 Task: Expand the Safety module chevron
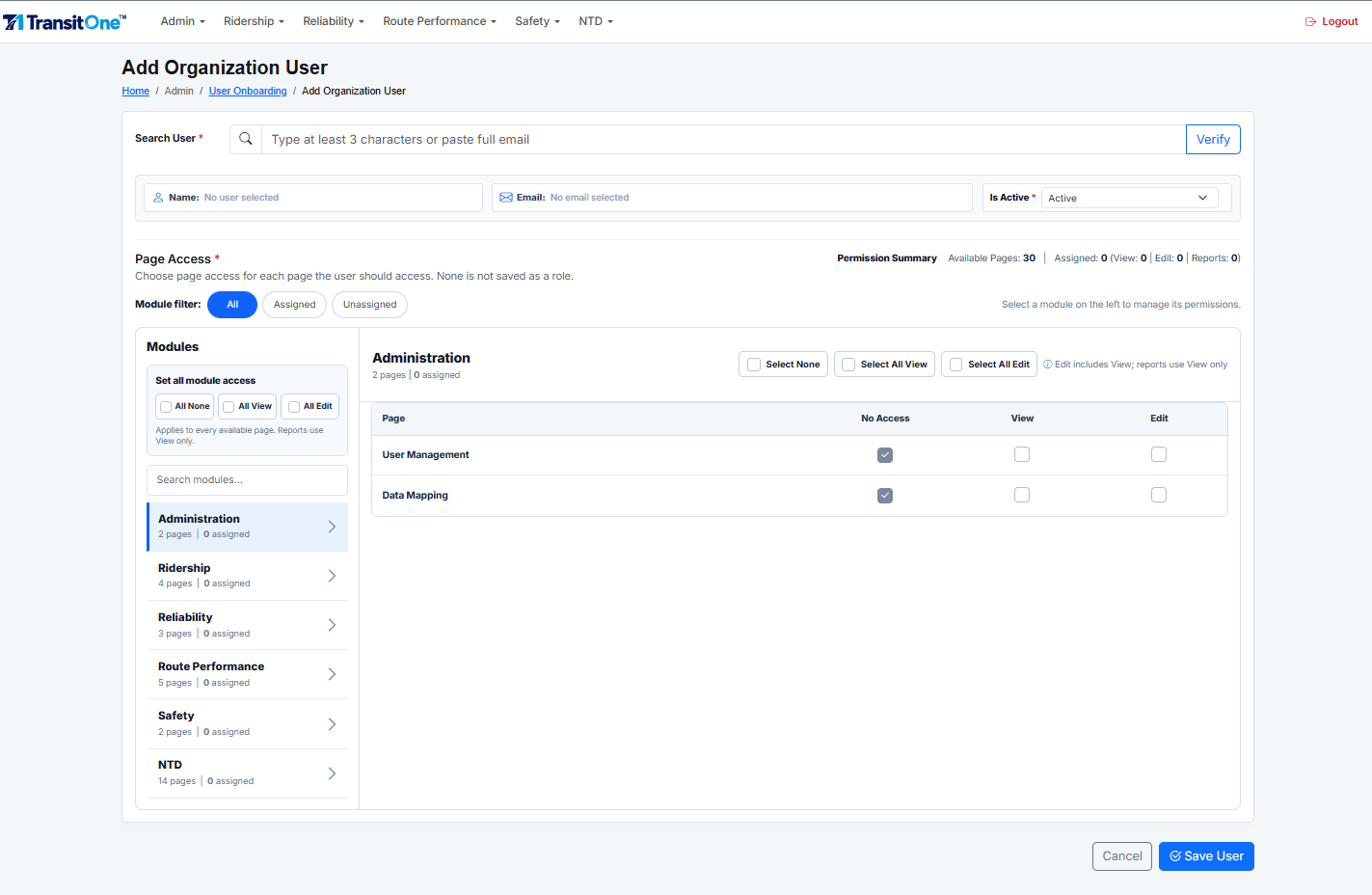pos(332,724)
